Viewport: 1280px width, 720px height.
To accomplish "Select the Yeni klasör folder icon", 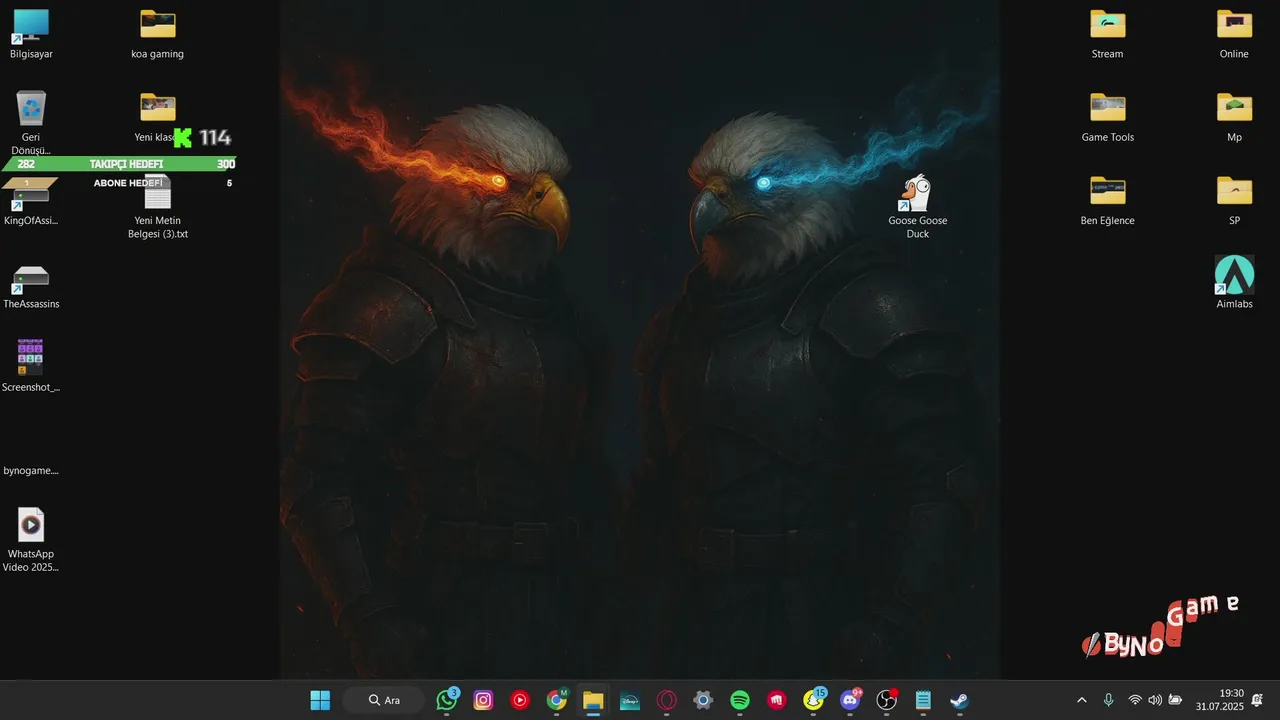I will 157,107.
